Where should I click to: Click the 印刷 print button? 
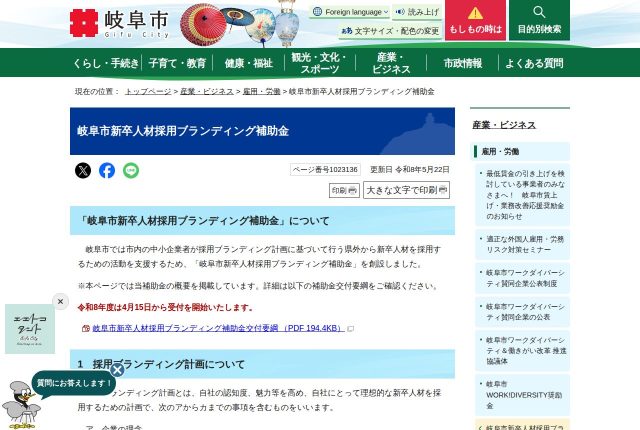(x=344, y=191)
